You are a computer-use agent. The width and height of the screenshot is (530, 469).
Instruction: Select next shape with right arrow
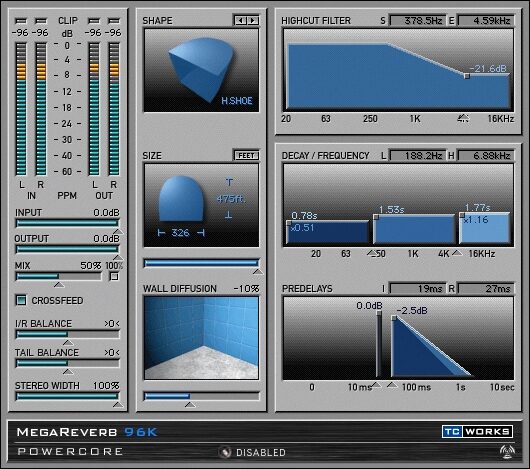click(252, 20)
